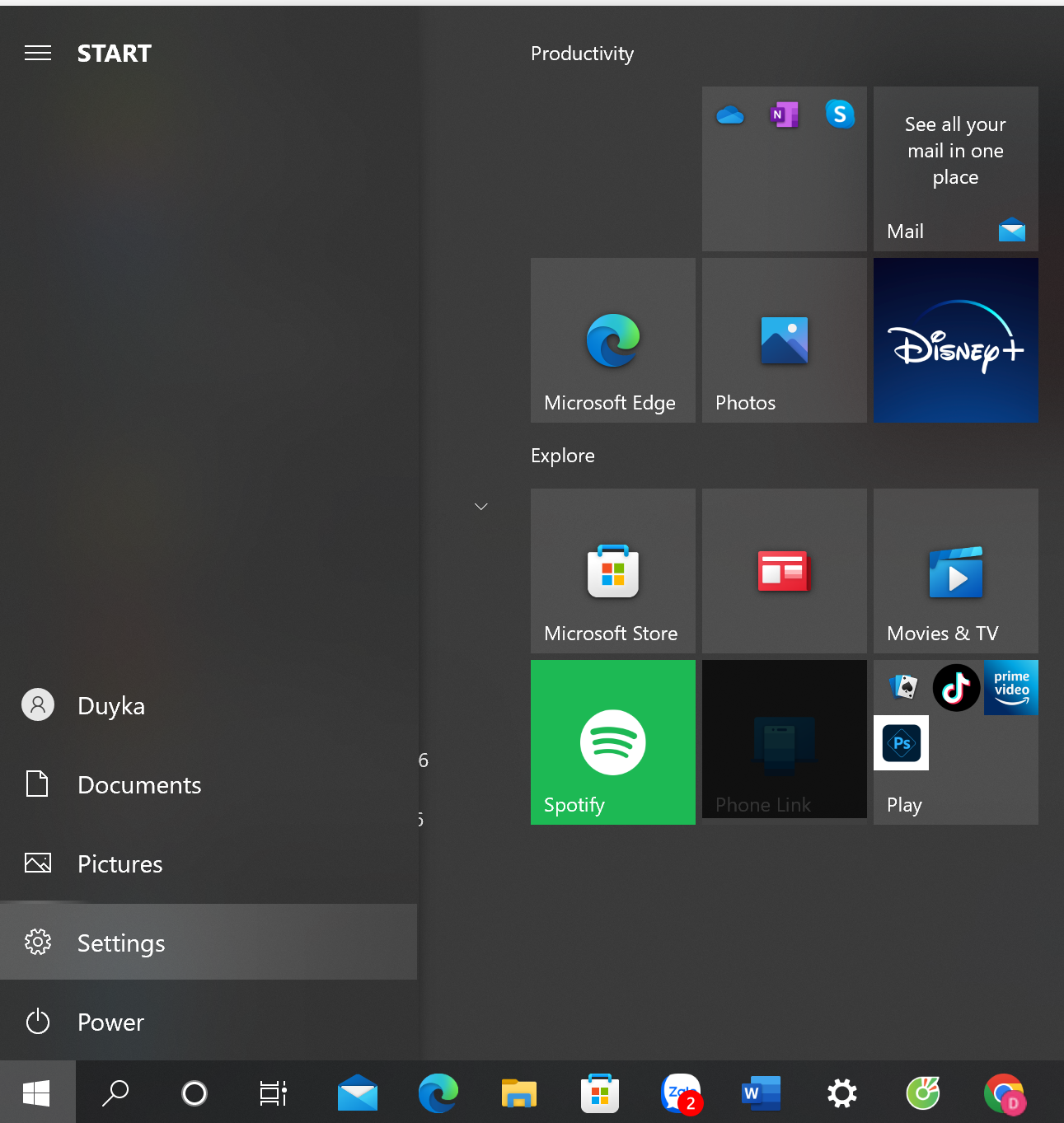Open Microsoft Store from the taskbar

pos(600,1093)
